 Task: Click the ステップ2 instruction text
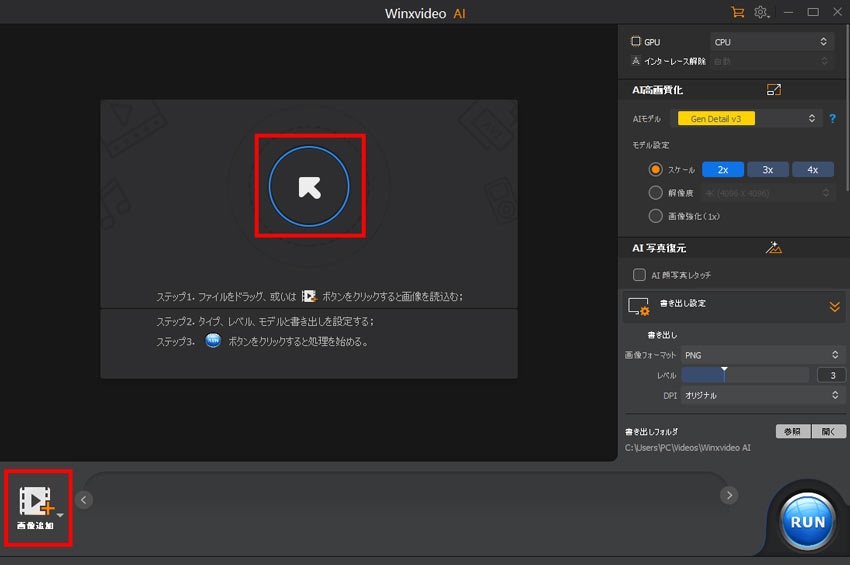265,322
